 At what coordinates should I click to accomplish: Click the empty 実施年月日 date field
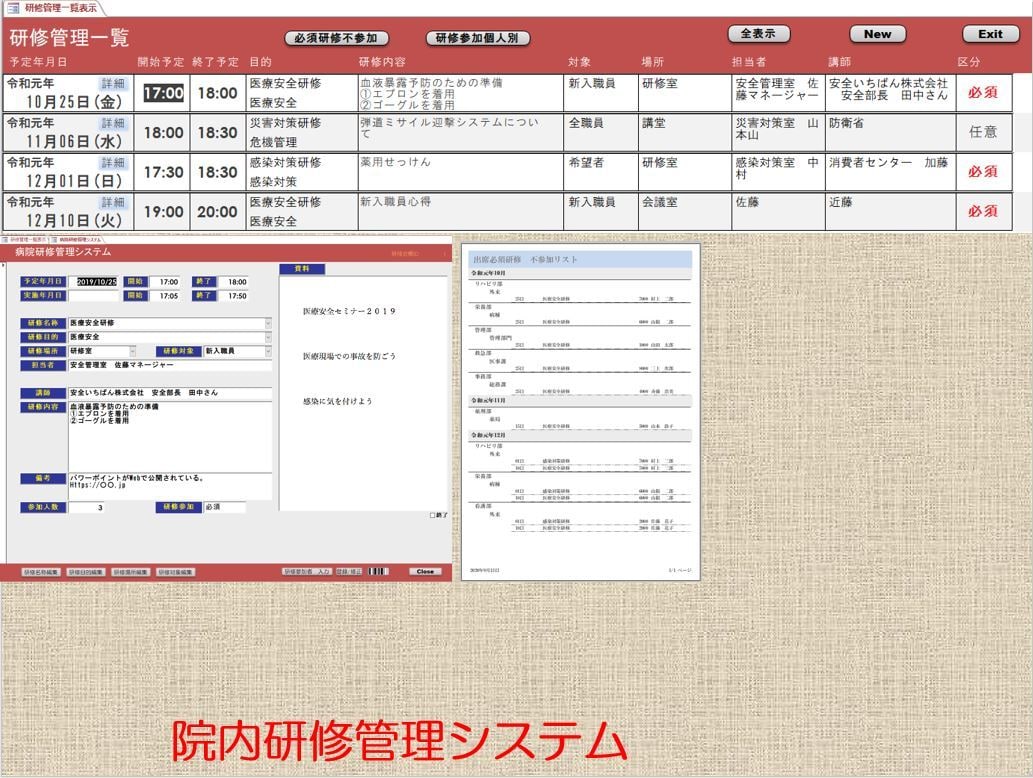click(94, 296)
